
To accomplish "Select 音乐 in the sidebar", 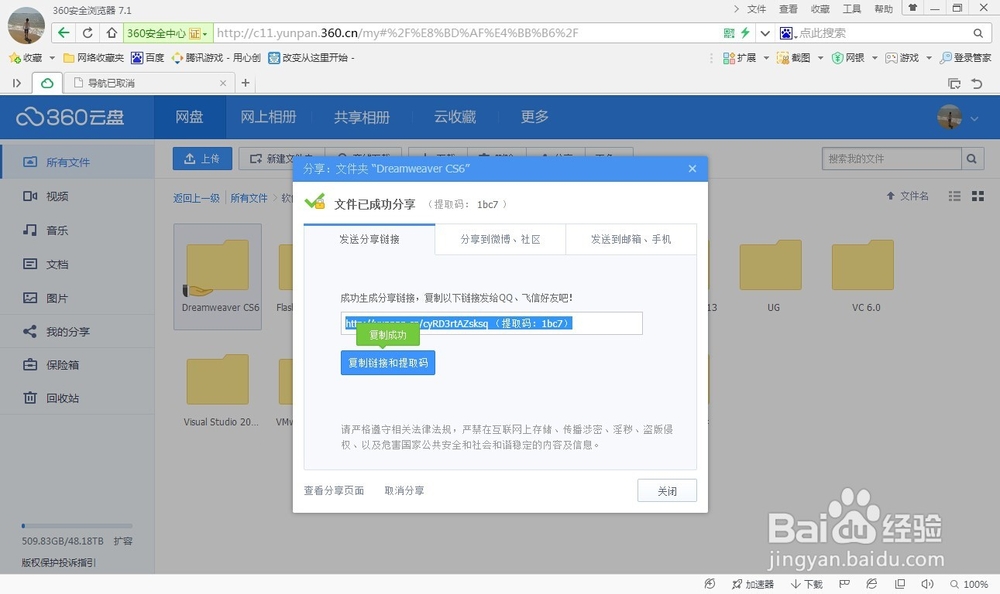I will pos(78,230).
